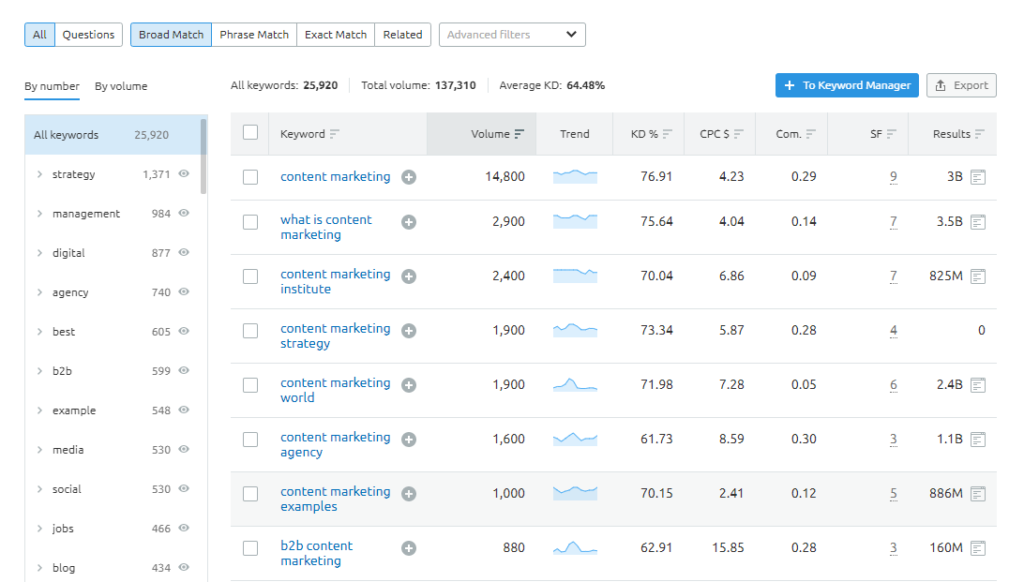Open the SERP results icon for "content marketing"
The height and width of the screenshot is (582, 1024).
point(976,176)
